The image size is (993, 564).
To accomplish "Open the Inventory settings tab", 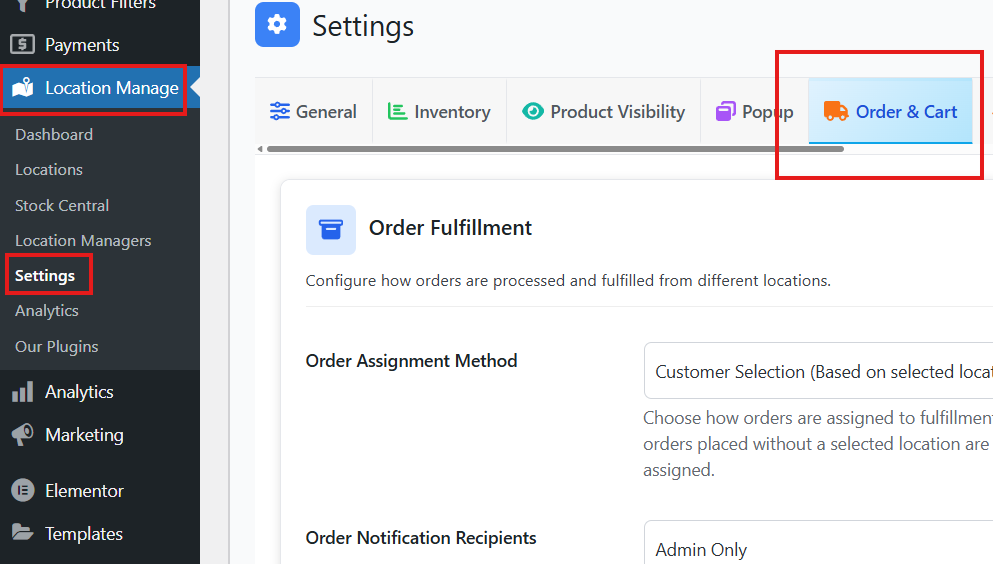I will 439,112.
